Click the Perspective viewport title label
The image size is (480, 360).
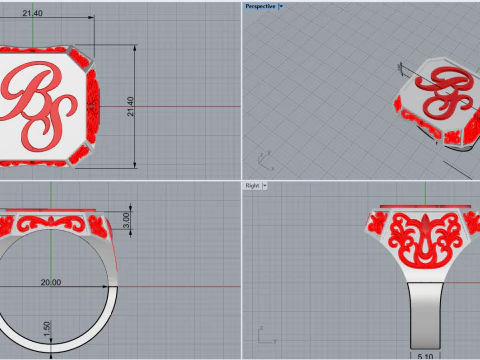(x=260, y=6)
